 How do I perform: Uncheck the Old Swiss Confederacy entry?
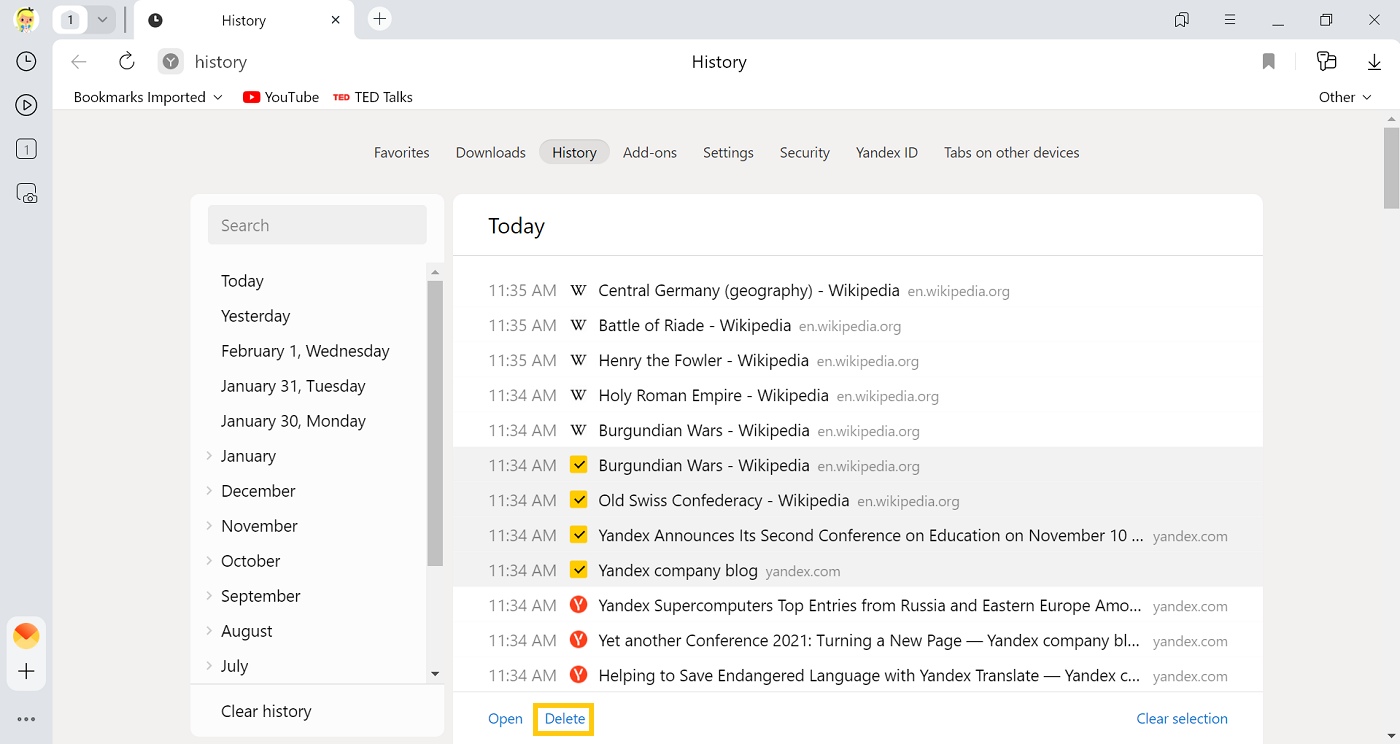coord(578,500)
